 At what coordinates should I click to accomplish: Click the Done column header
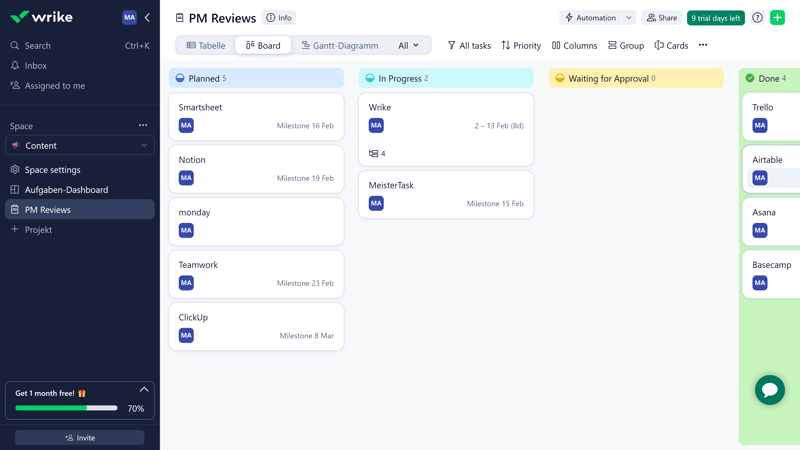[x=769, y=78]
